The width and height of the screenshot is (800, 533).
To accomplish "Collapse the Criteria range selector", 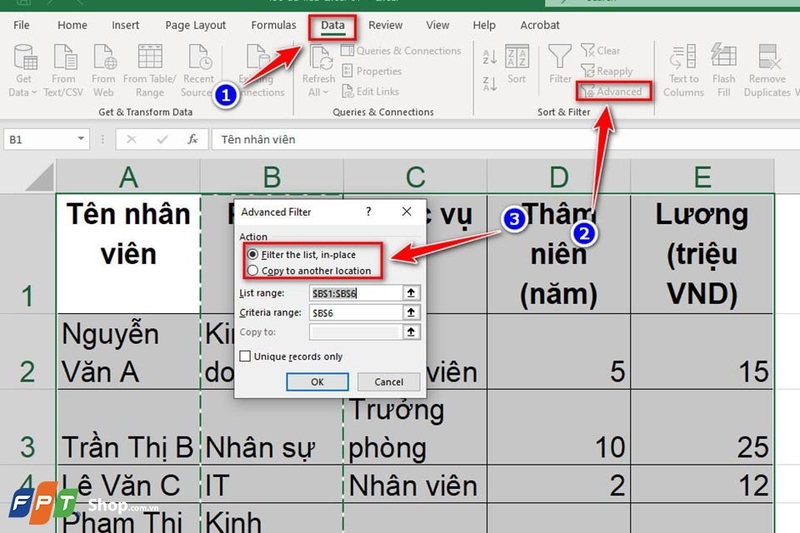I will coord(411,312).
